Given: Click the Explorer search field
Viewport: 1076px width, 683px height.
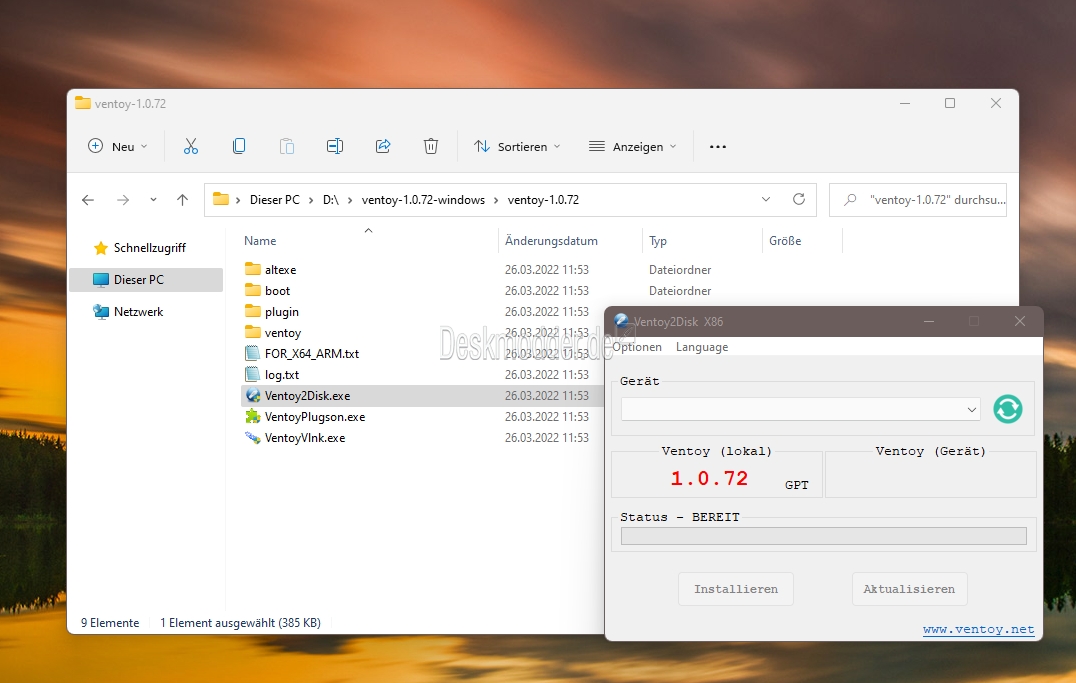Looking at the screenshot, I should (917, 200).
